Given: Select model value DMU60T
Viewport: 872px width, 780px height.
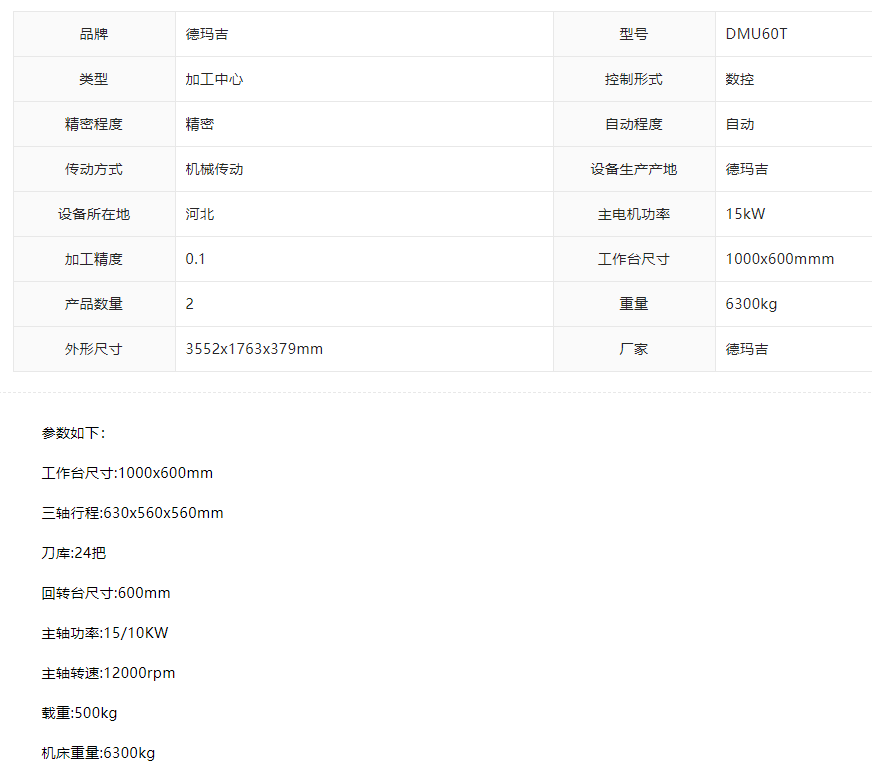Looking at the screenshot, I should (756, 34).
